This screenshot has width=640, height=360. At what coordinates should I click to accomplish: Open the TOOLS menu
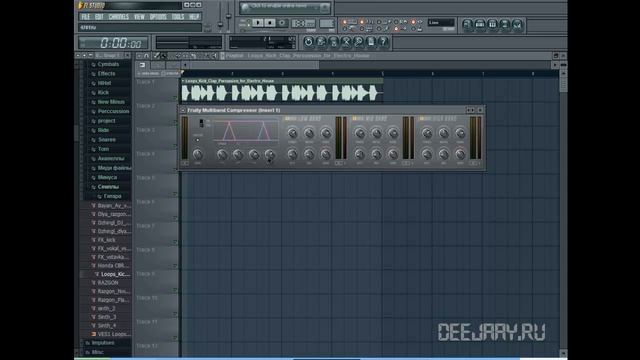tap(178, 17)
